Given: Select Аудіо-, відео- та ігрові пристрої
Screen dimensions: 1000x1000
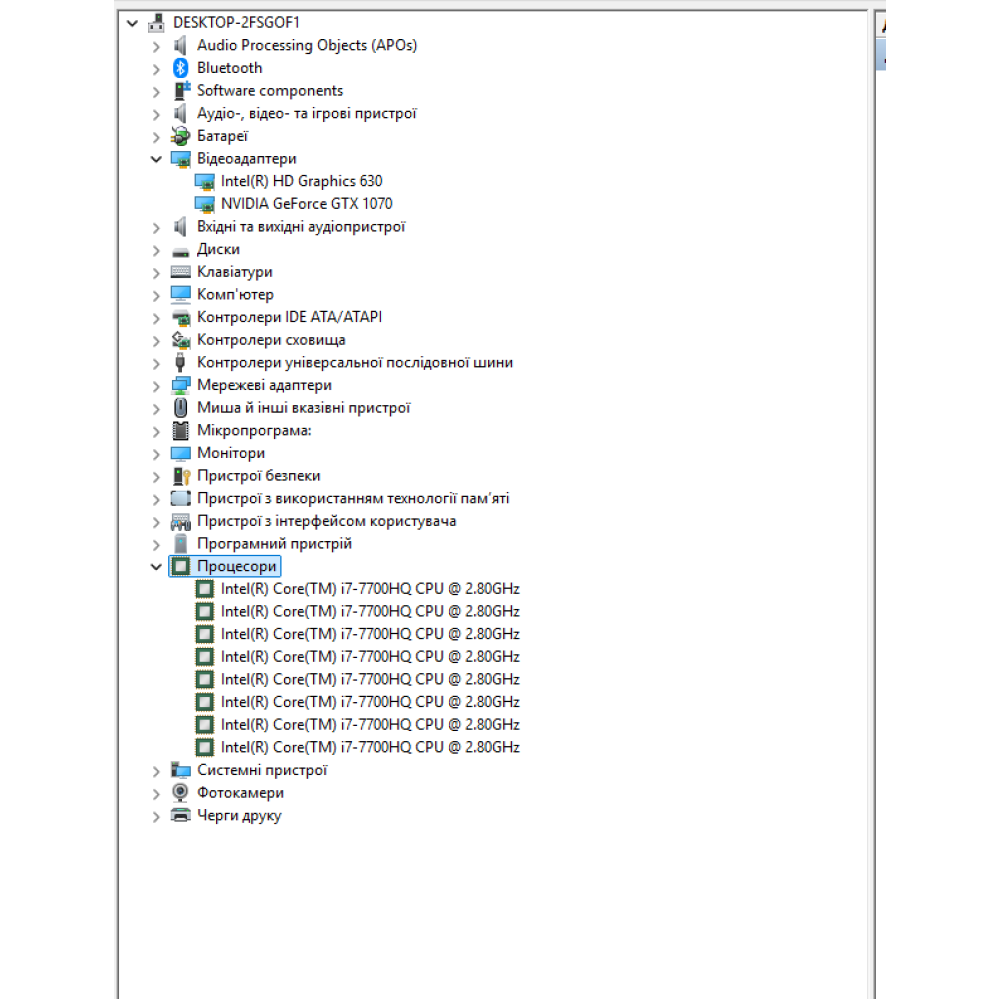Looking at the screenshot, I should coord(307,114).
